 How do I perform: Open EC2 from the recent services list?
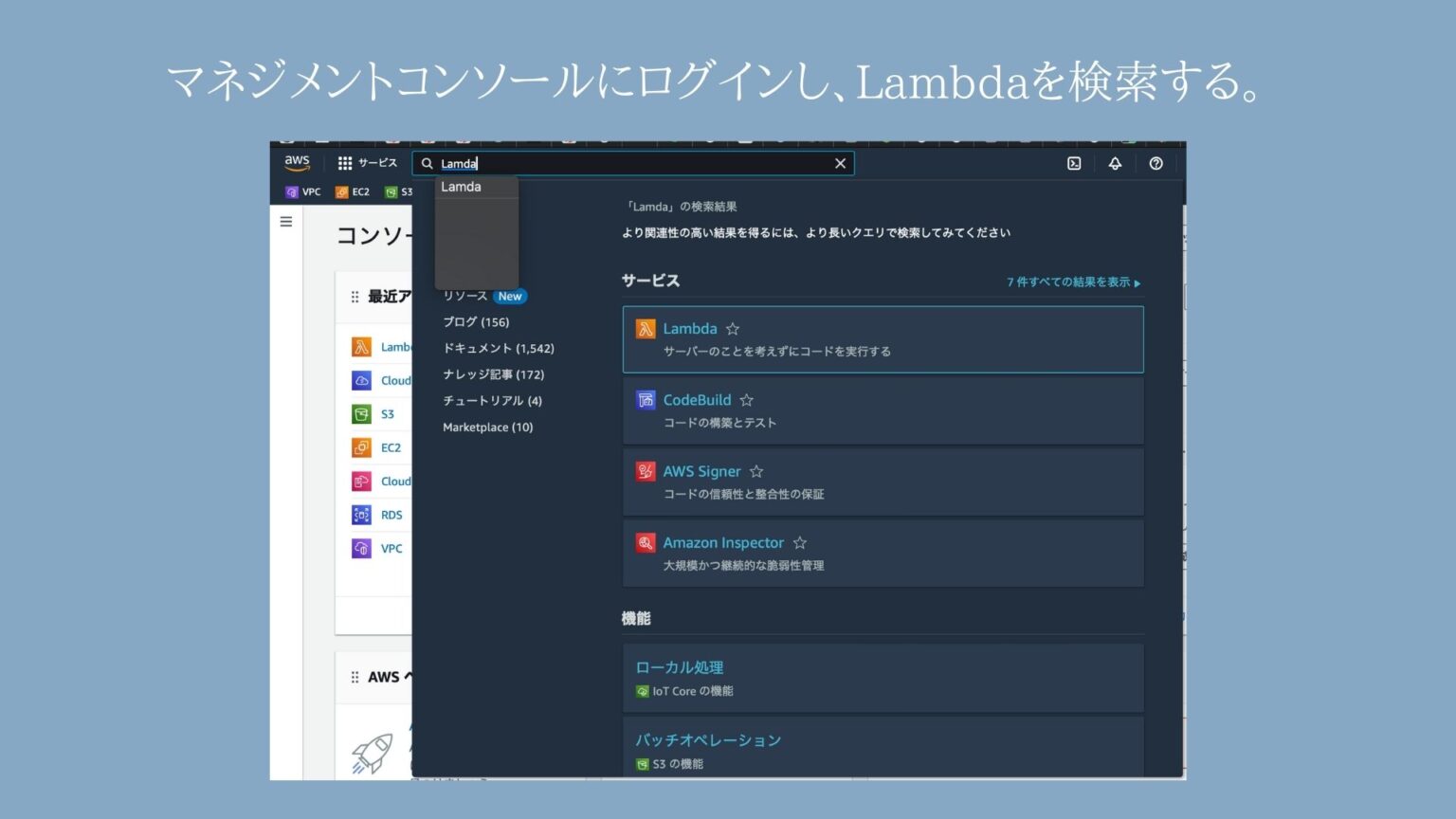[390, 446]
